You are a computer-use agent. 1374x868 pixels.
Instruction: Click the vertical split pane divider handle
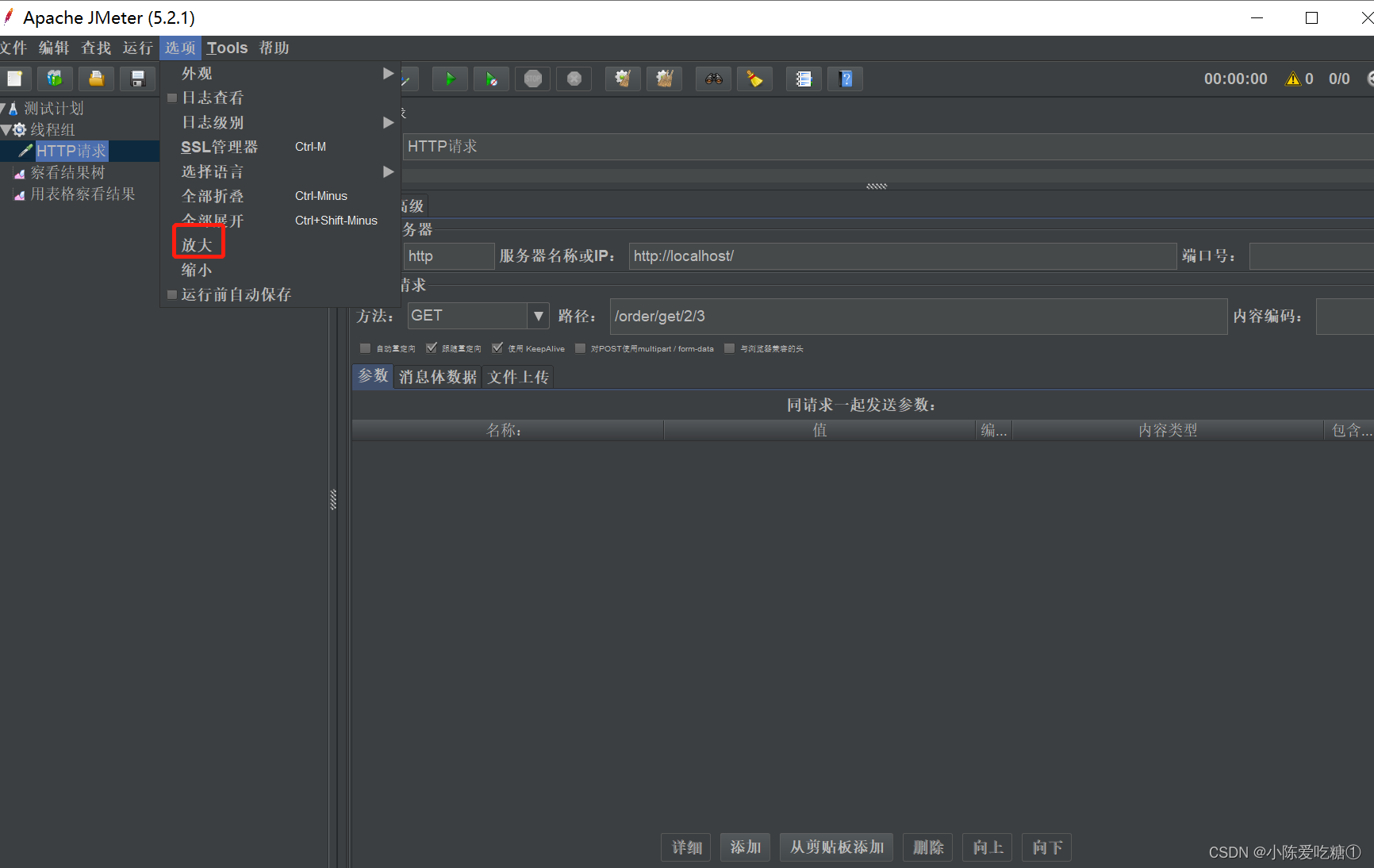[333, 499]
